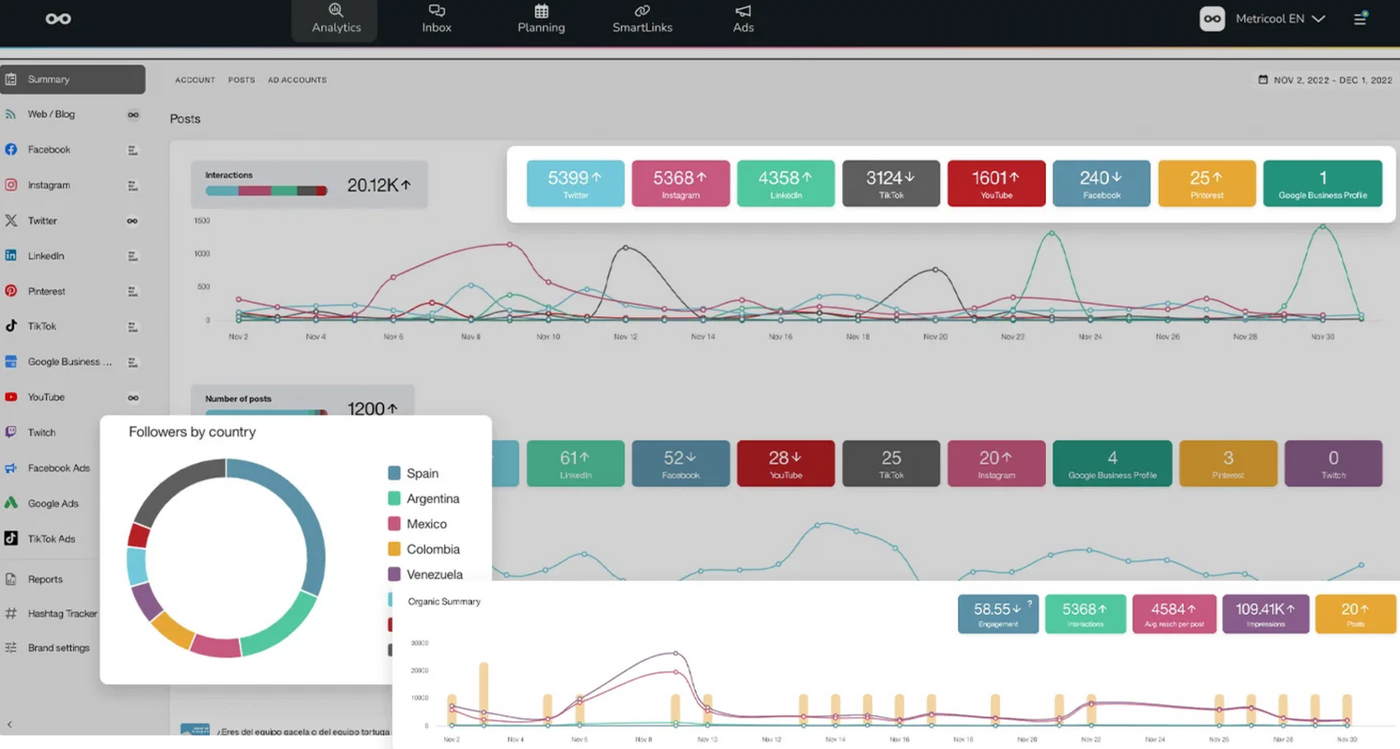The image size is (1400, 749).
Task: Click the Engagement 58.55 summary card
Action: [997, 614]
